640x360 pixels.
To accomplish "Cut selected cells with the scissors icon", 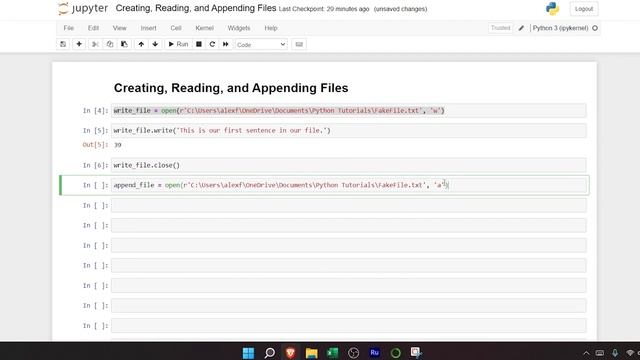I will tap(95, 44).
